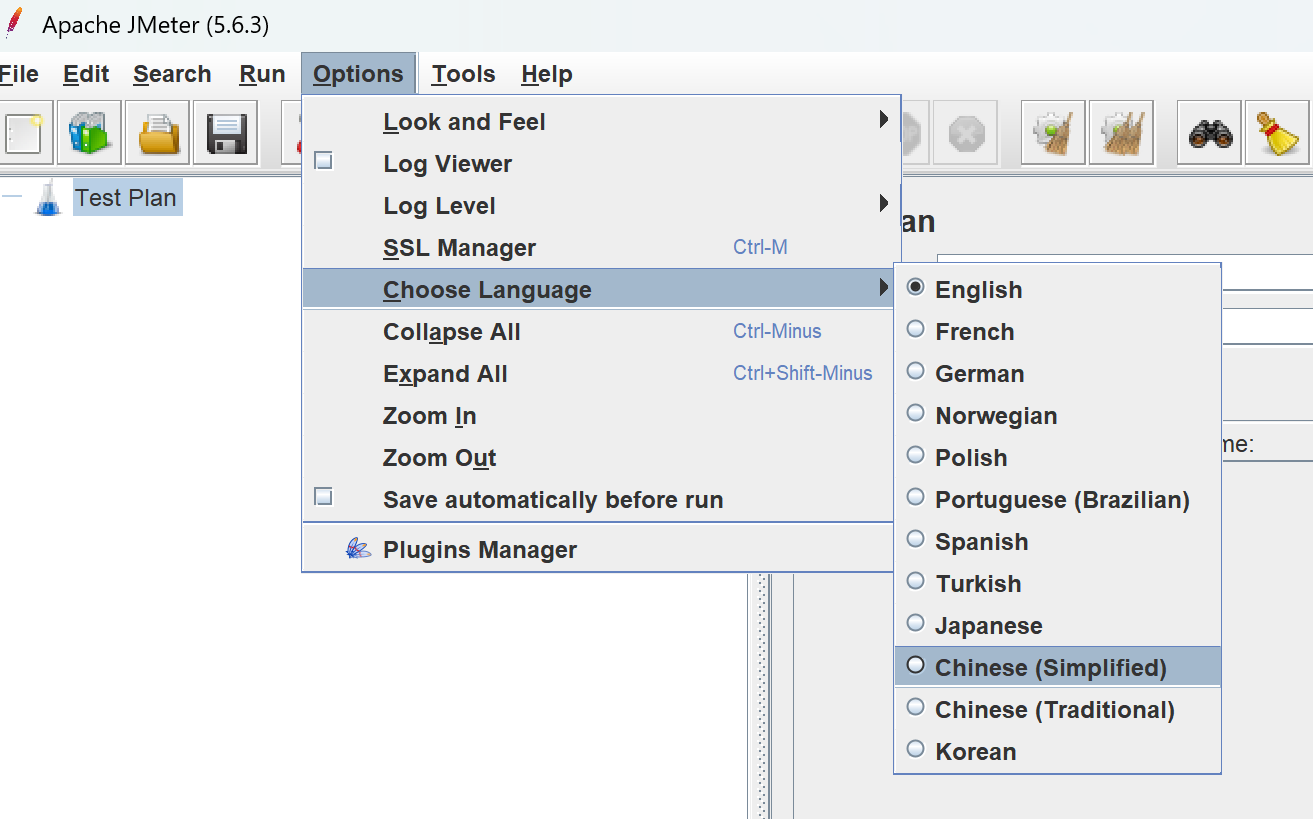
Task: Open the Help menu
Action: 547,74
